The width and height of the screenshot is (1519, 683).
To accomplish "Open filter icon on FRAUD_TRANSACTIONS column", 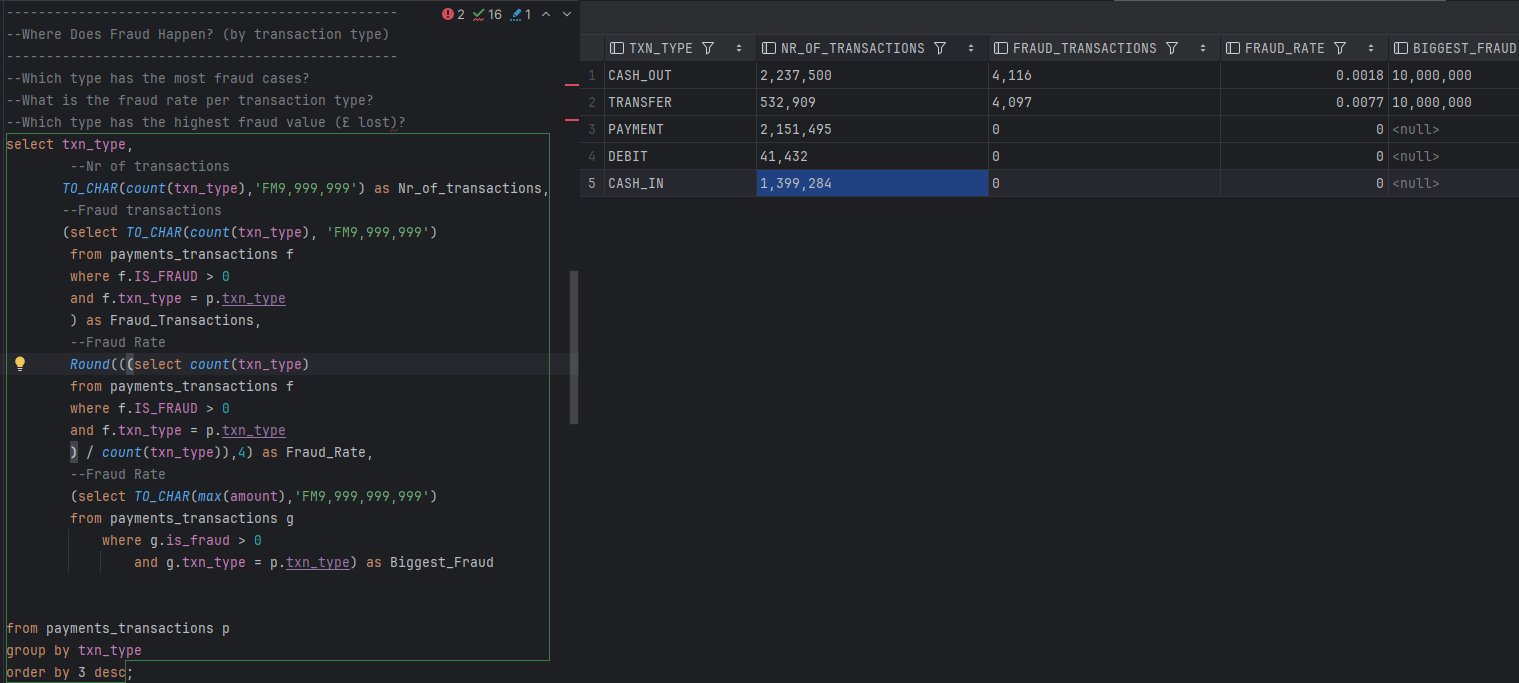I will [1172, 48].
